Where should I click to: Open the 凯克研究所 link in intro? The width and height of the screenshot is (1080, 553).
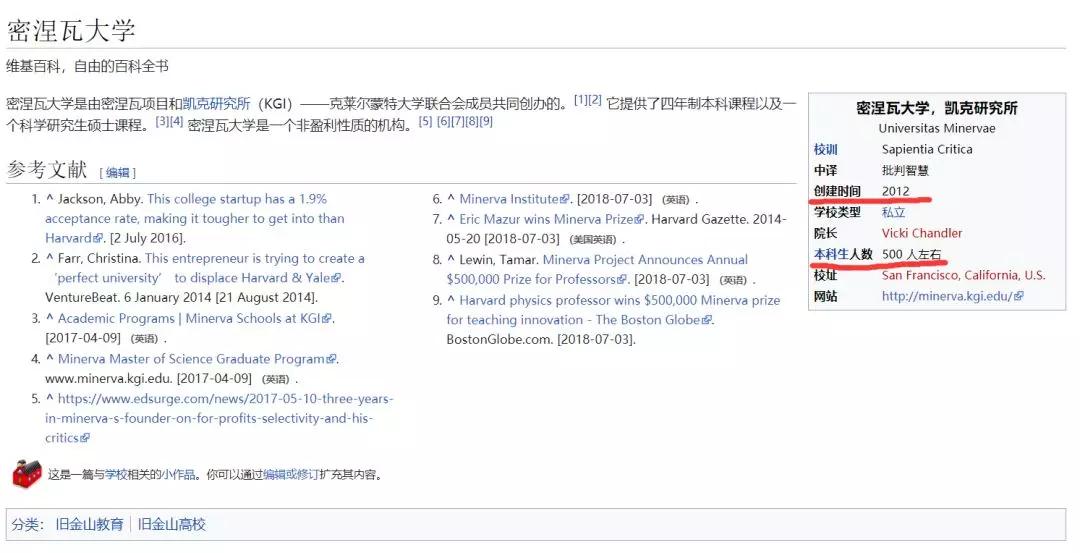click(216, 104)
